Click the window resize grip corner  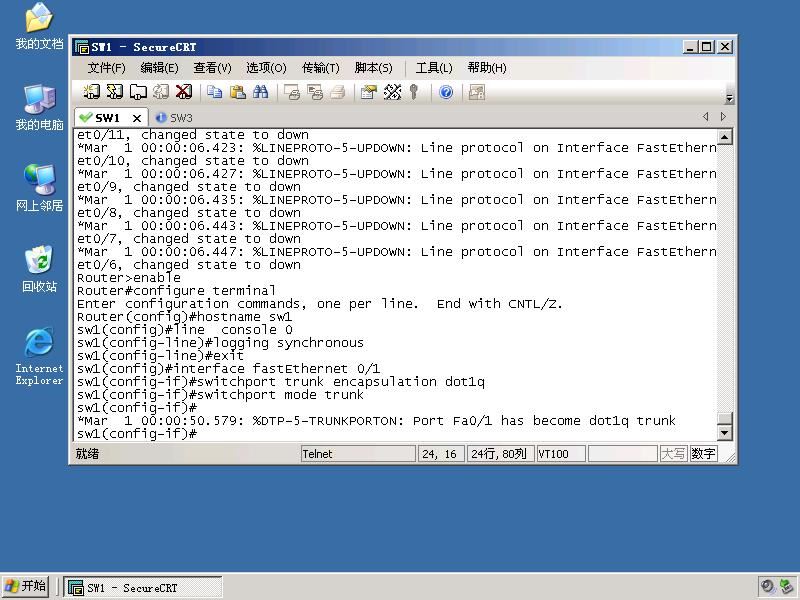pyautogui.click(x=730, y=456)
